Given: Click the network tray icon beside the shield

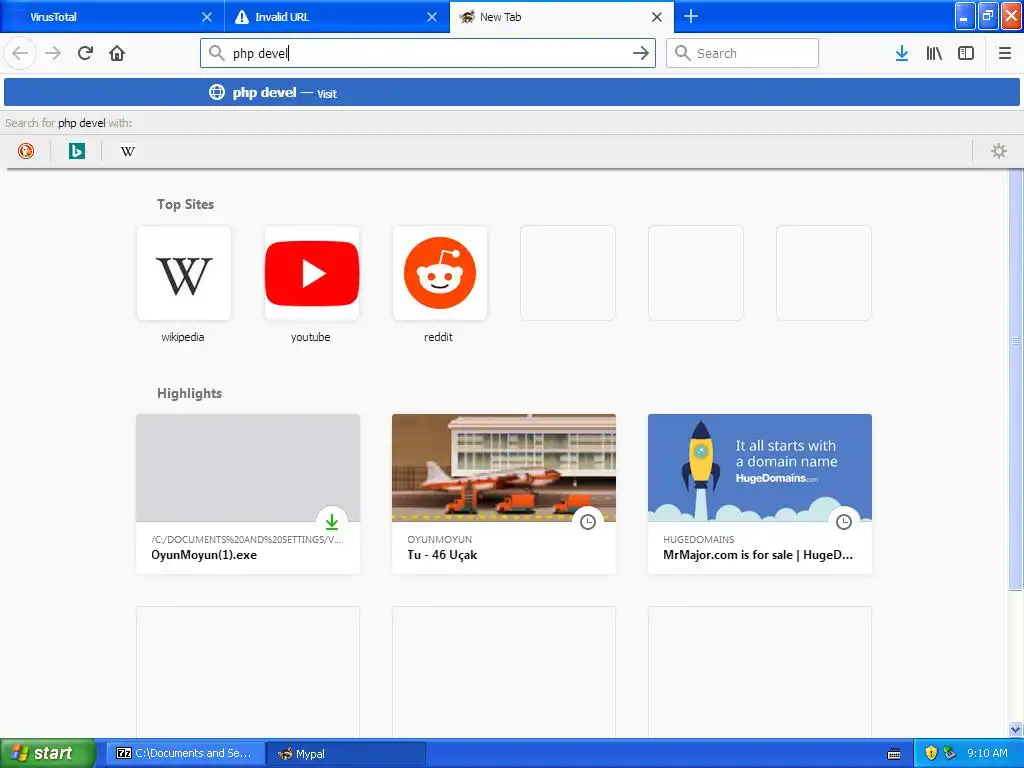Looking at the screenshot, I should [949, 753].
